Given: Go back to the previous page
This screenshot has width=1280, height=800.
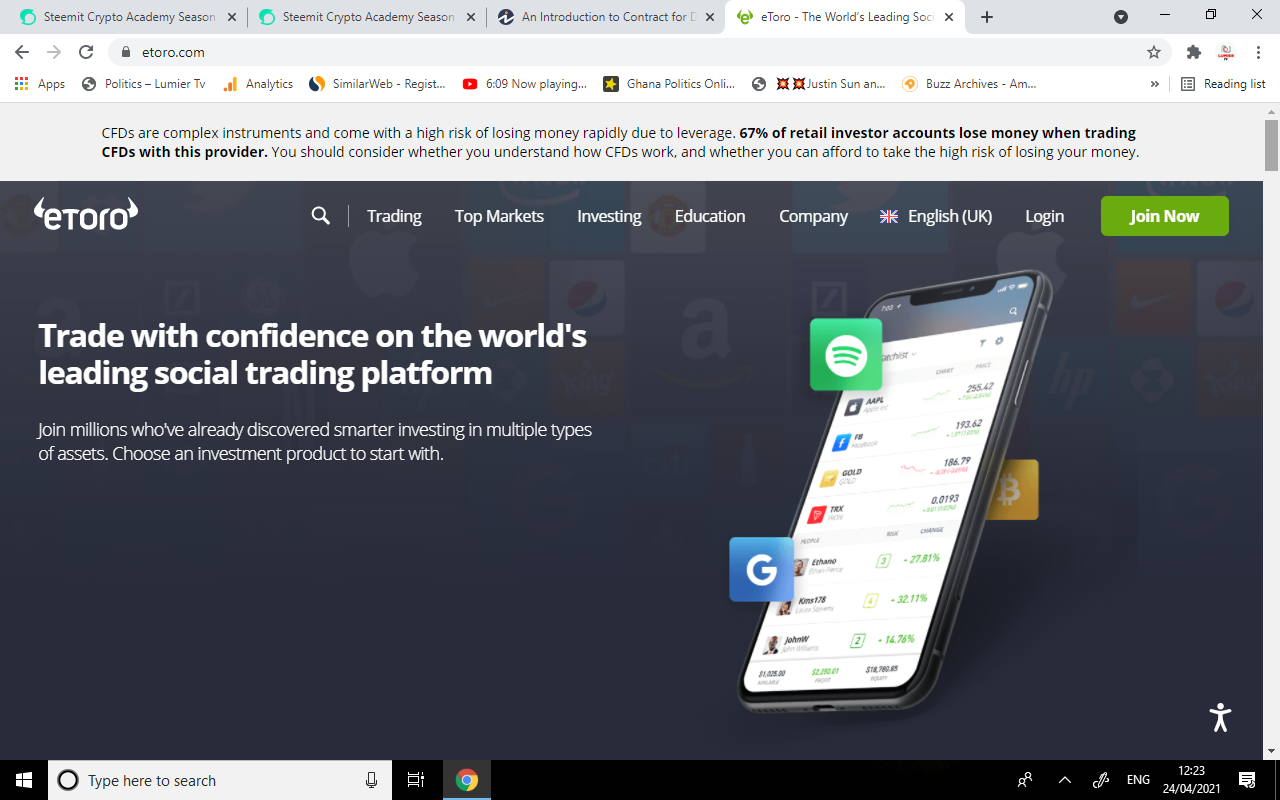Looking at the screenshot, I should tap(22, 52).
